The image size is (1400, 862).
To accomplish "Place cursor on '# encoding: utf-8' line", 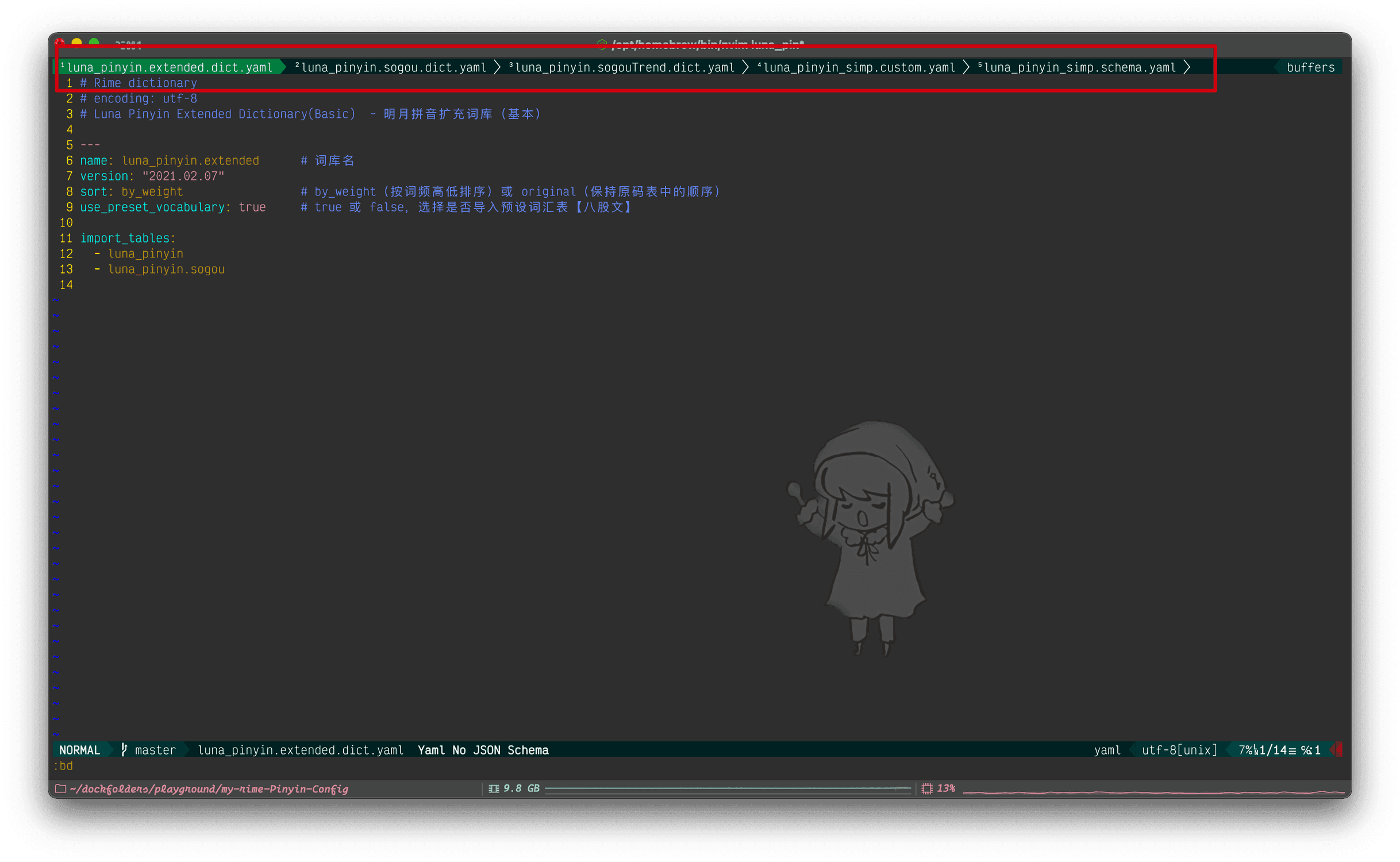I will point(139,99).
